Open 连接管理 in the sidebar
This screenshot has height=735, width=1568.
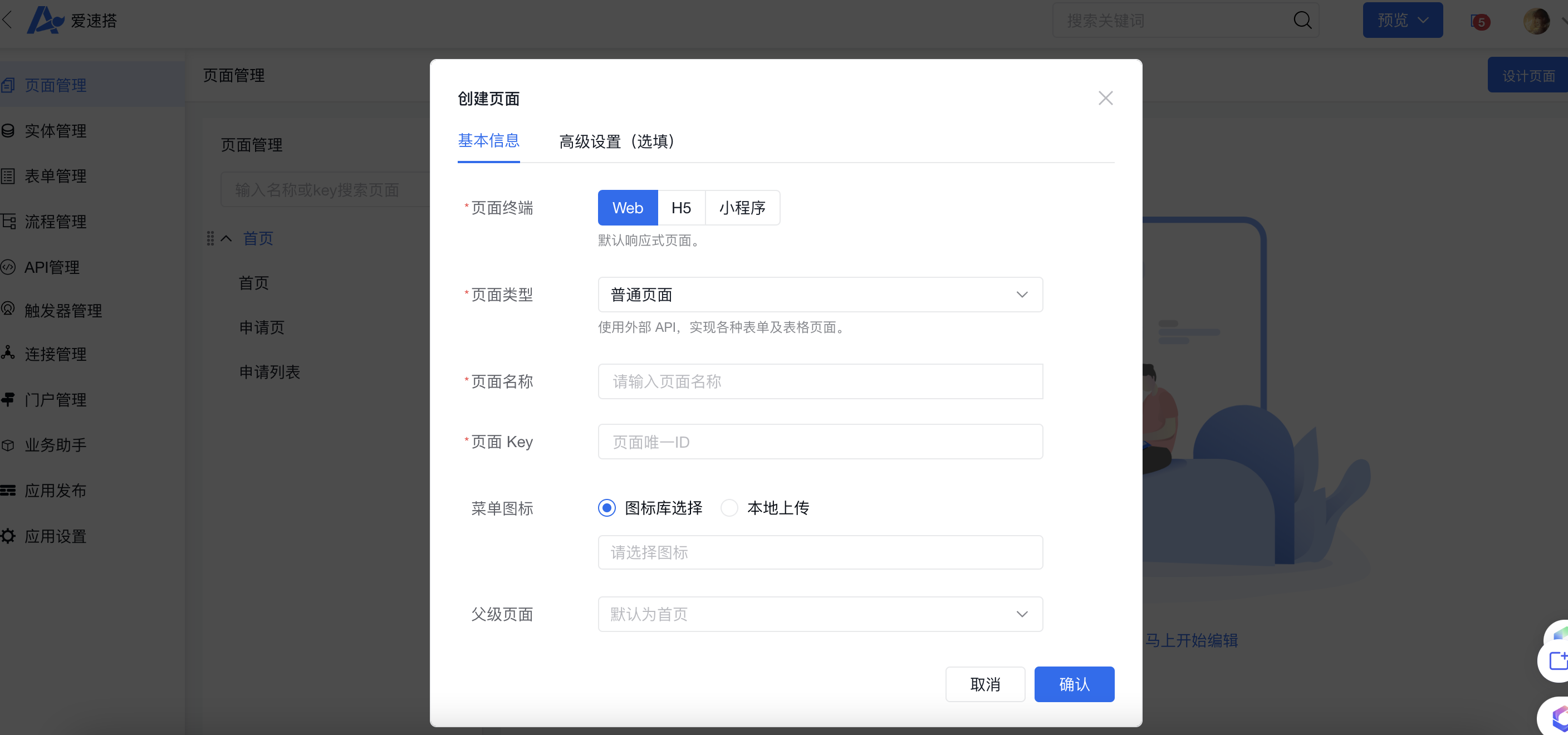pyautogui.click(x=55, y=354)
